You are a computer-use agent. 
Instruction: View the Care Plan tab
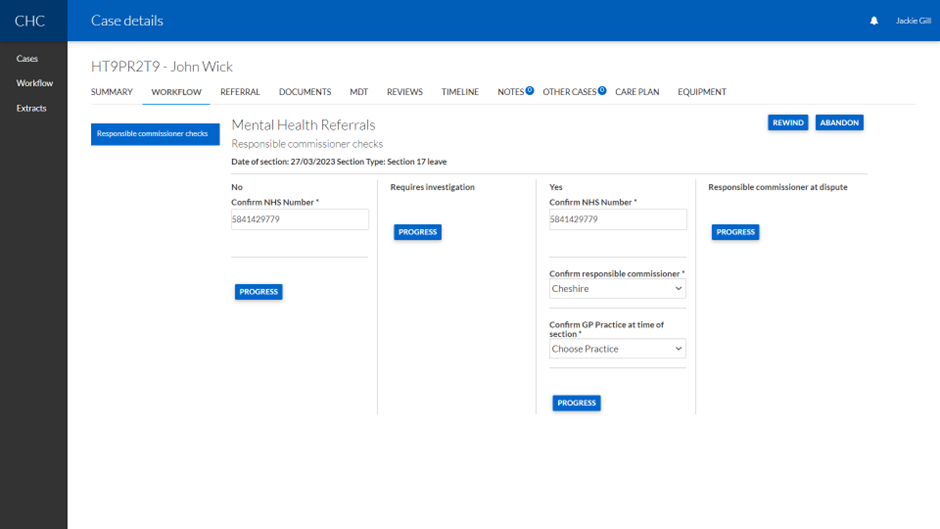[637, 92]
